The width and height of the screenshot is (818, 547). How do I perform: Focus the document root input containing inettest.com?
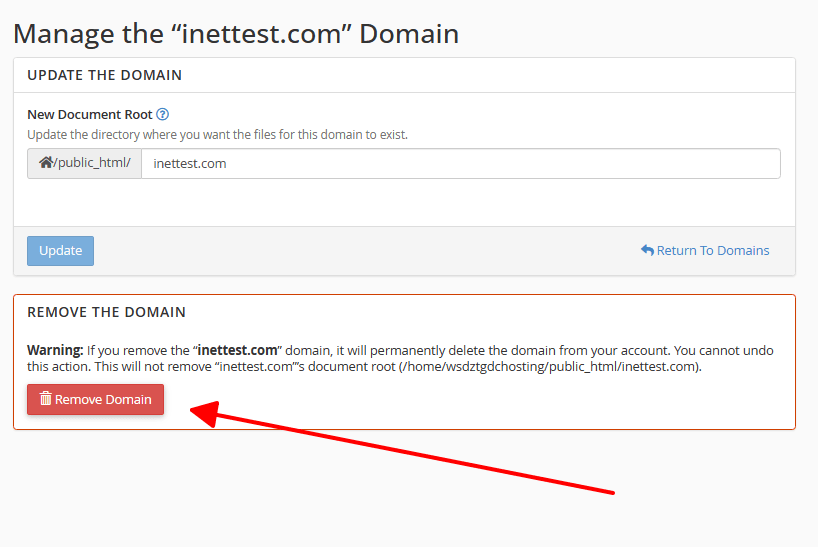point(461,164)
